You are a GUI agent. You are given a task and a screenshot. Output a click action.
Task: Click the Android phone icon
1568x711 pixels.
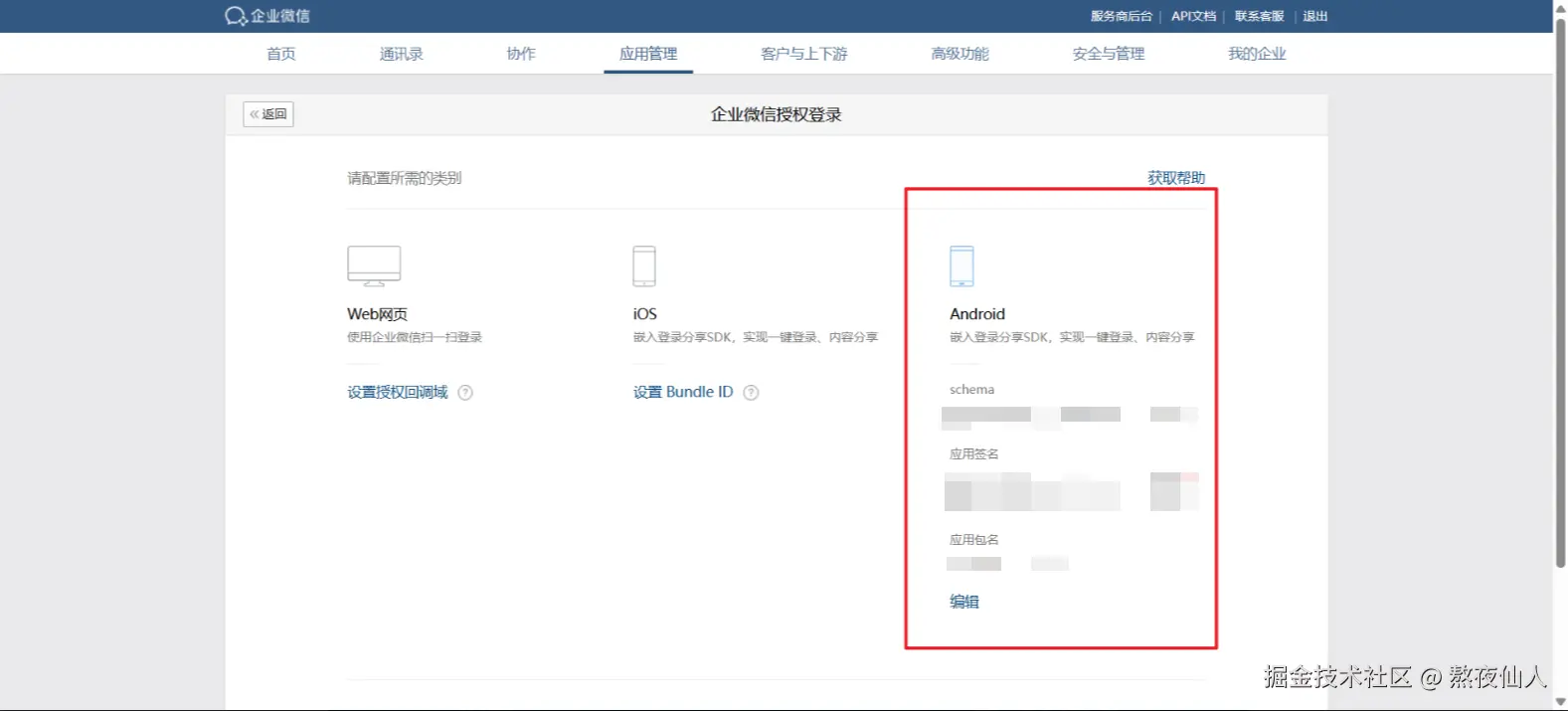click(x=961, y=267)
